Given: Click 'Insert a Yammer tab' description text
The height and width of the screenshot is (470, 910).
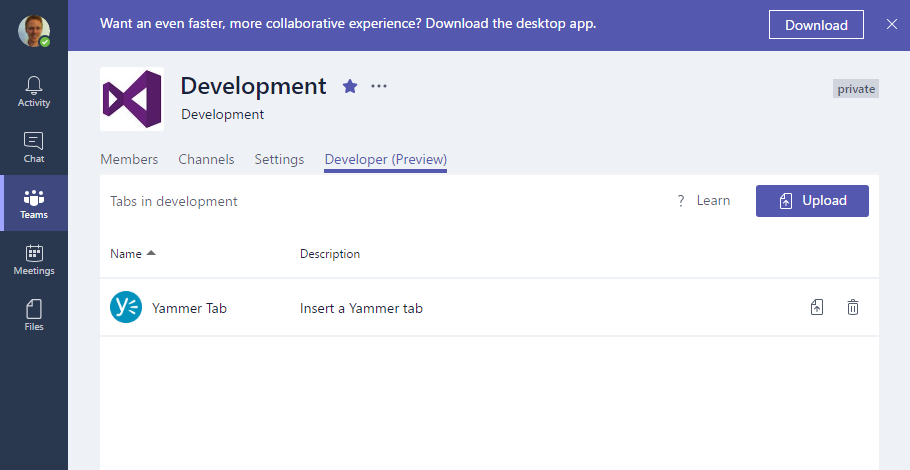Looking at the screenshot, I should tap(361, 308).
